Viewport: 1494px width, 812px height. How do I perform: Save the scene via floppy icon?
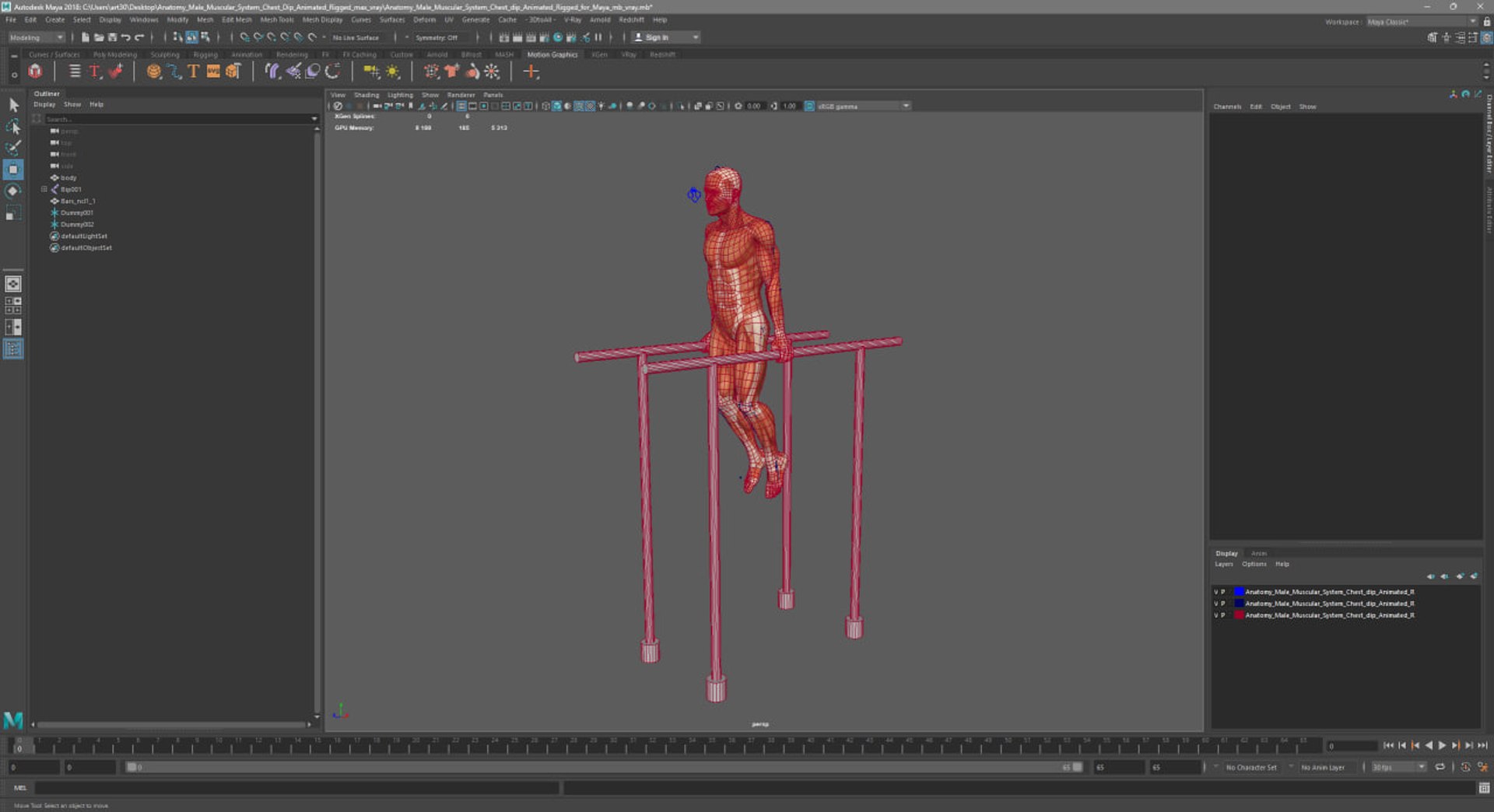[x=112, y=37]
